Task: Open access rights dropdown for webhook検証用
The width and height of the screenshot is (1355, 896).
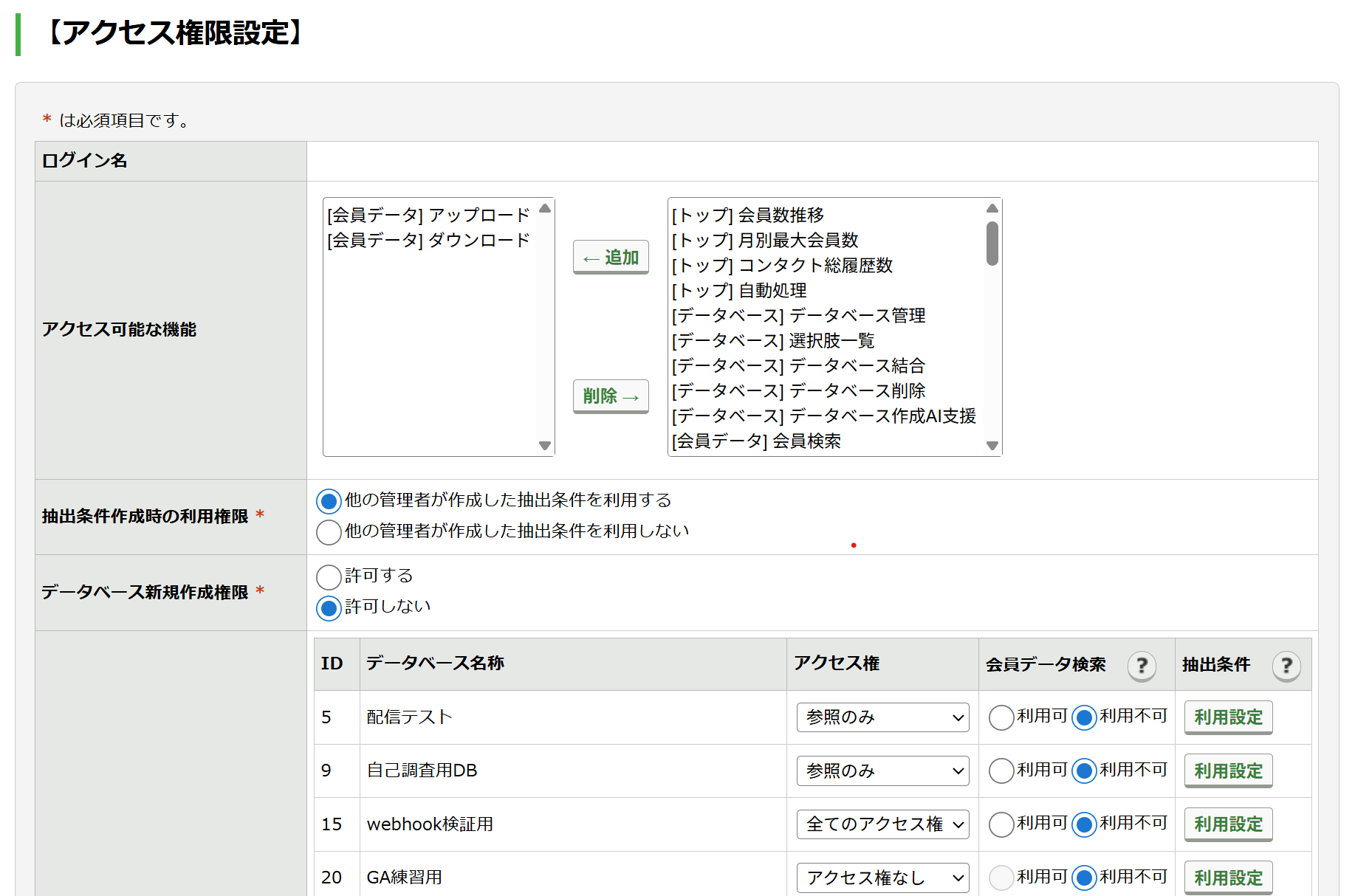Action: 882,824
